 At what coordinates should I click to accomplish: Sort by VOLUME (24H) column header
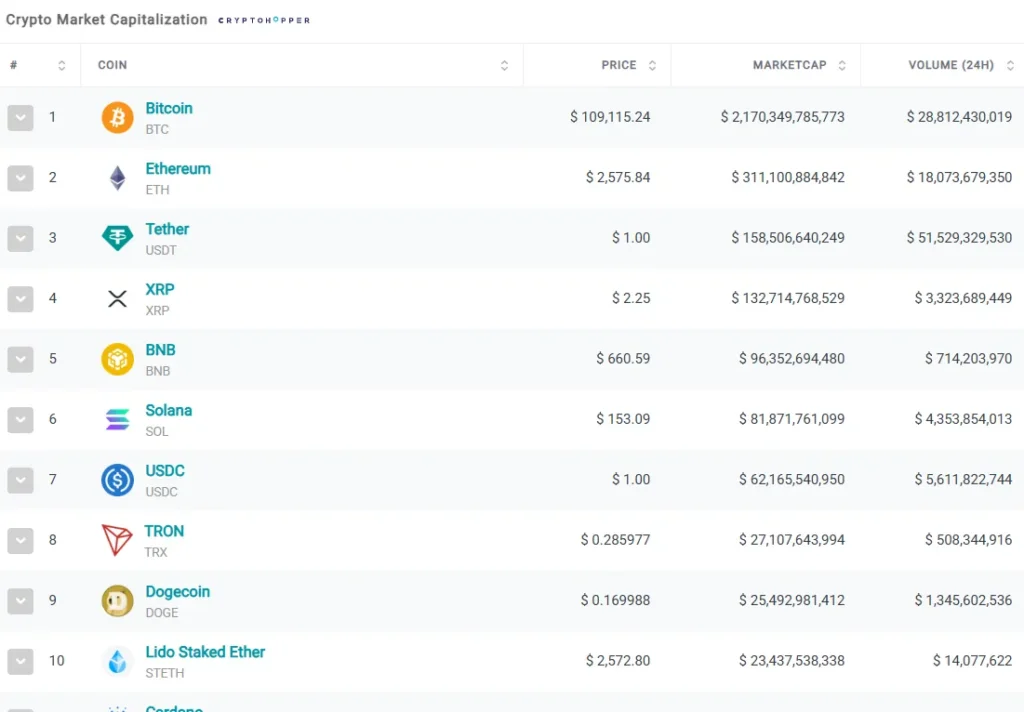[x=950, y=65]
